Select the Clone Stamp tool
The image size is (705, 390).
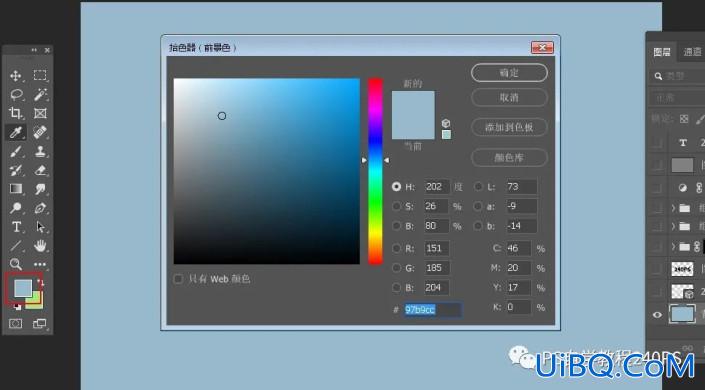[40, 151]
